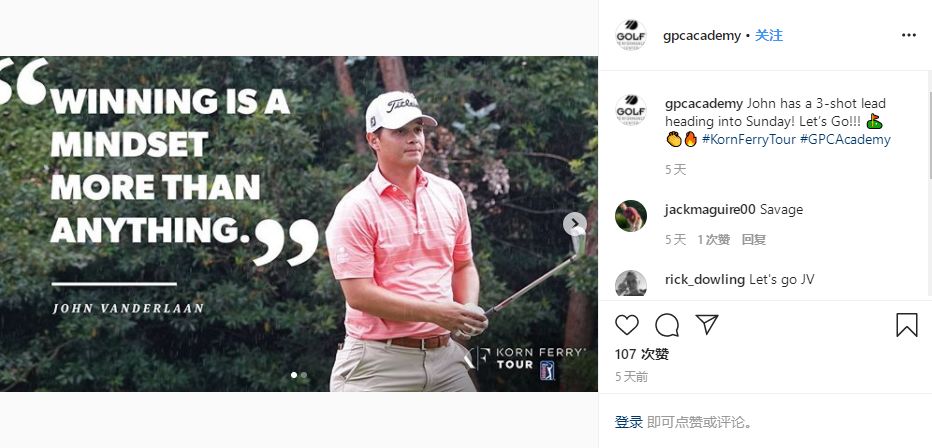
Task: Open gpcacademy username in header
Action: 702,36
